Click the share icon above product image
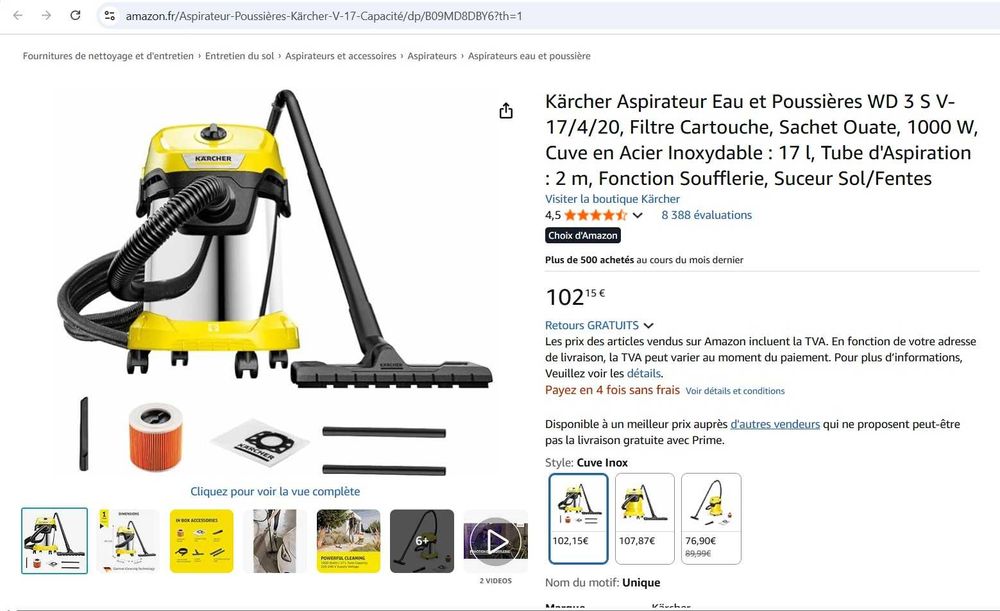 point(506,111)
